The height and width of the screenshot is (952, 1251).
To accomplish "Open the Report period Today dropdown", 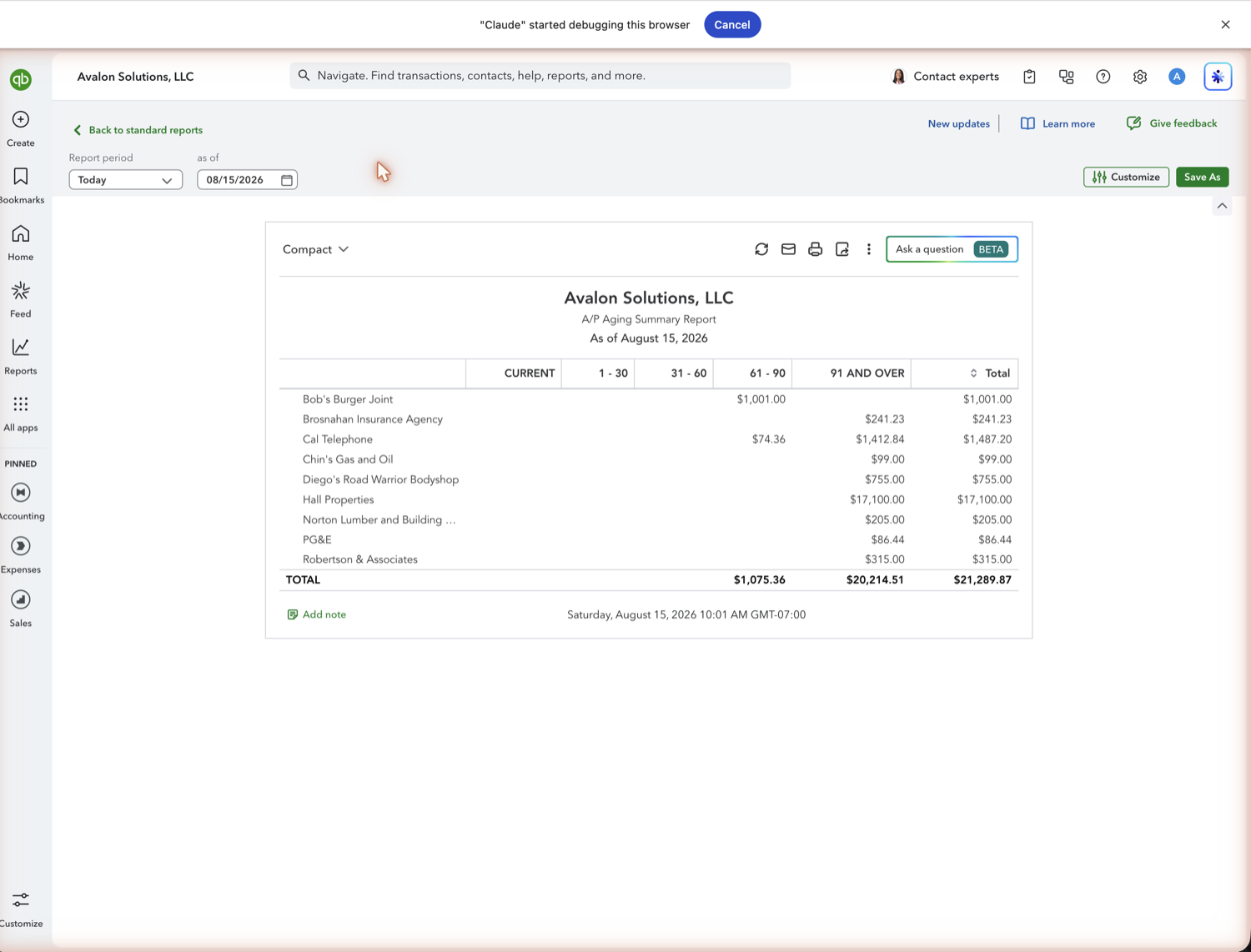I will pyautogui.click(x=126, y=180).
